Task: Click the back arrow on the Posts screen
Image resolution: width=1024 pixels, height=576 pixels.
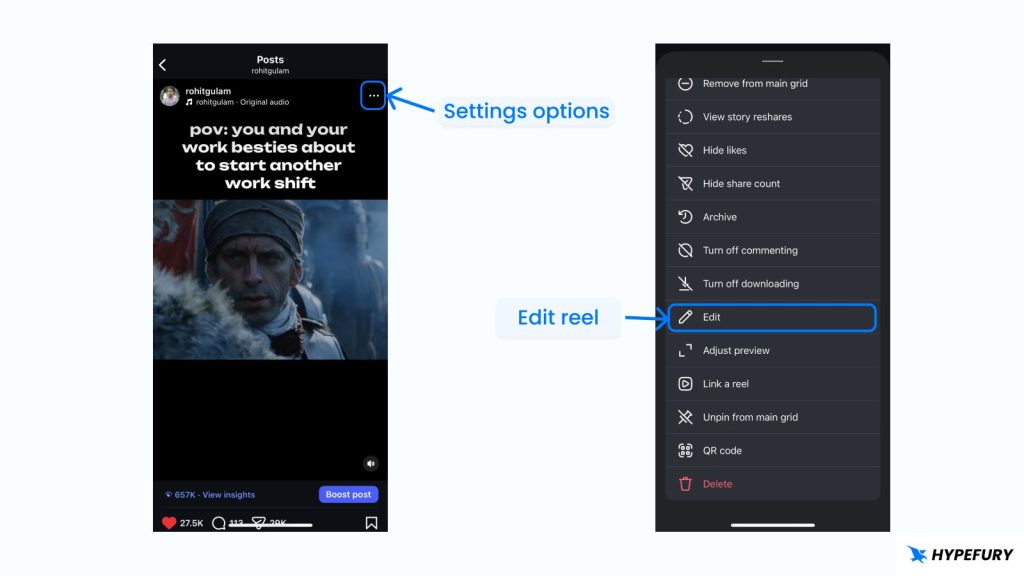Action: [x=162, y=64]
